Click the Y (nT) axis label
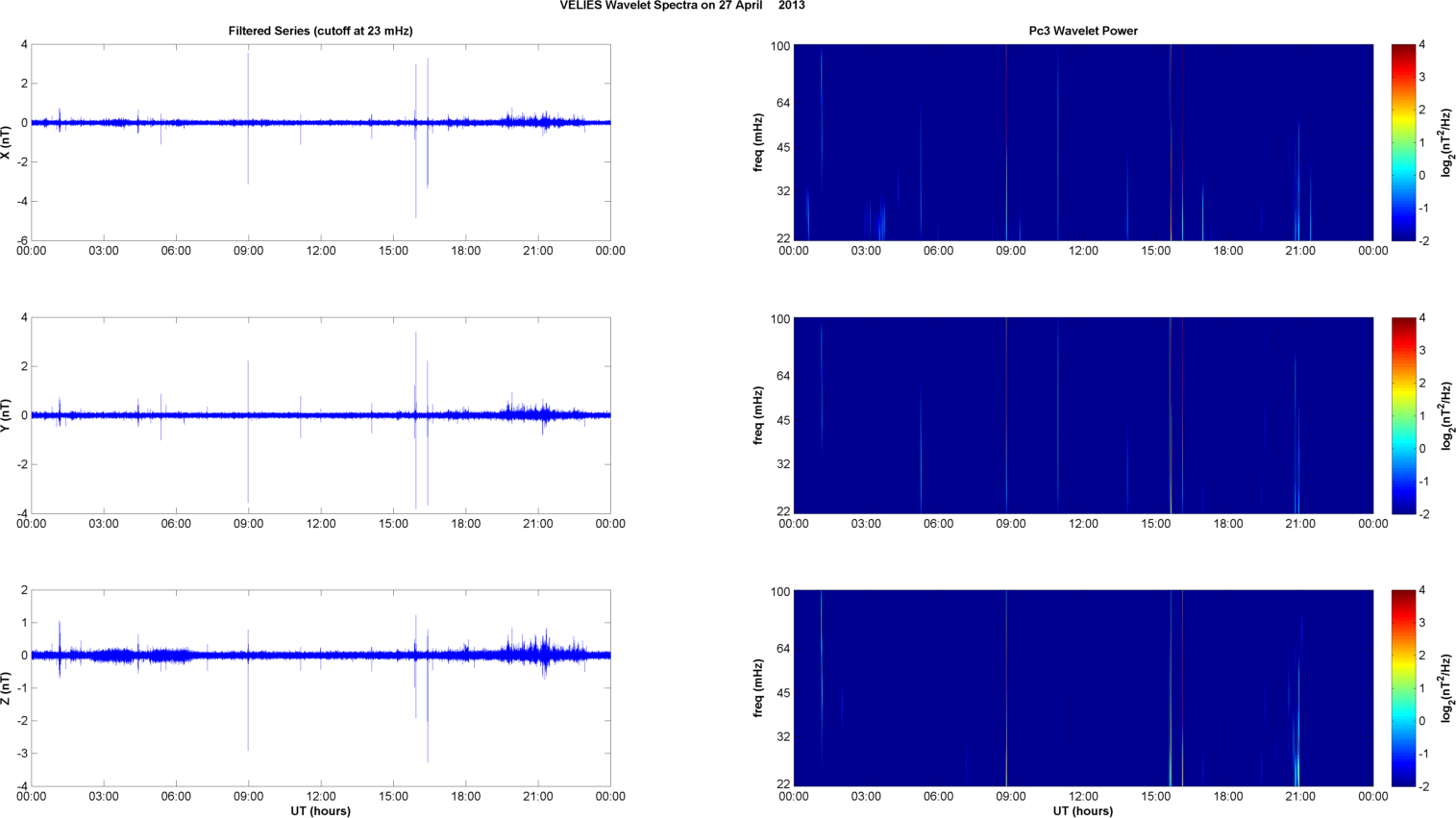This screenshot has height=818, width=1456. pos(7,415)
